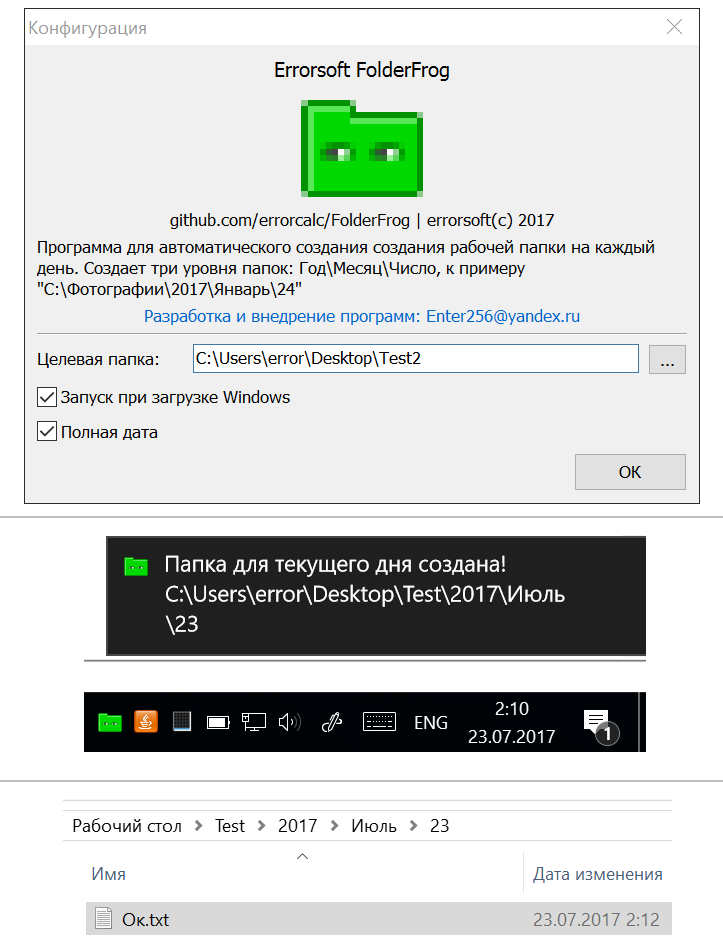Open the Enter256@yandex.ru developer link

[x=503, y=316]
